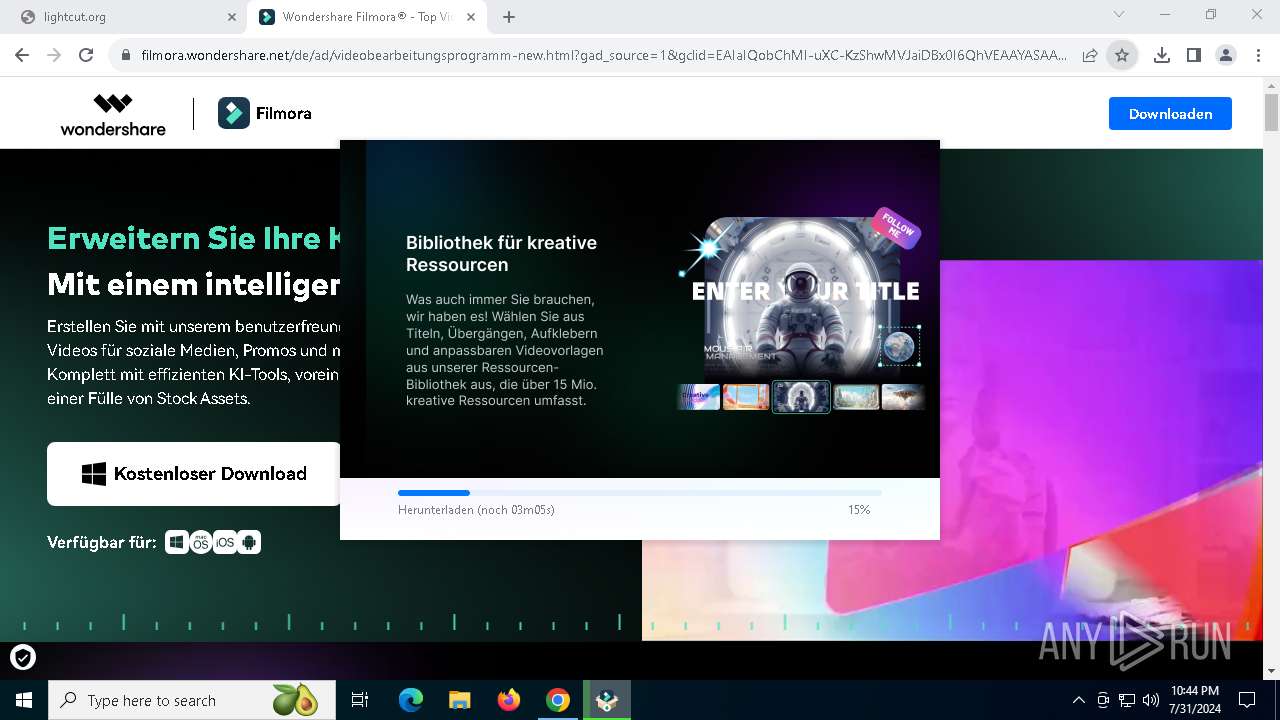The height and width of the screenshot is (720, 1280).
Task: Select the highlighted astronaut template thumbnail
Action: click(801, 397)
